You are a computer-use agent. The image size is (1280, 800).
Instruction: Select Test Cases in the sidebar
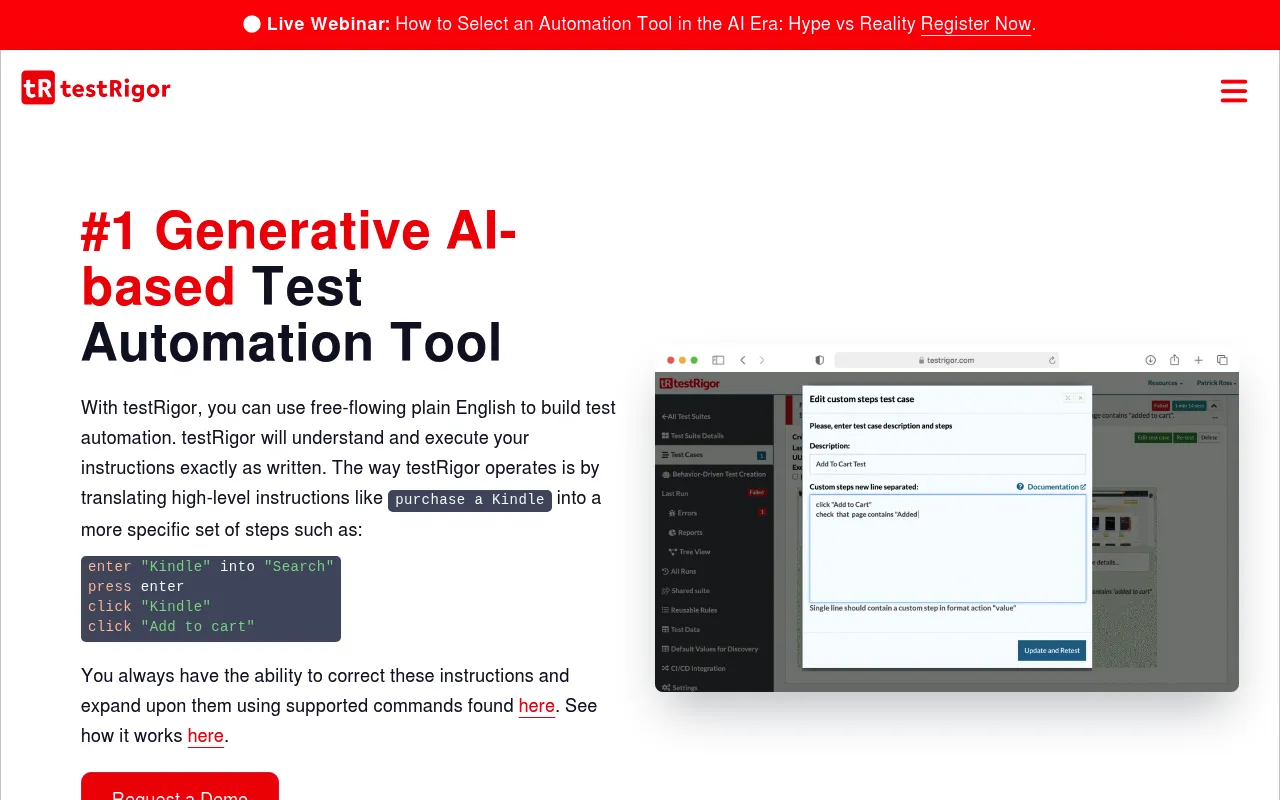tap(714, 455)
